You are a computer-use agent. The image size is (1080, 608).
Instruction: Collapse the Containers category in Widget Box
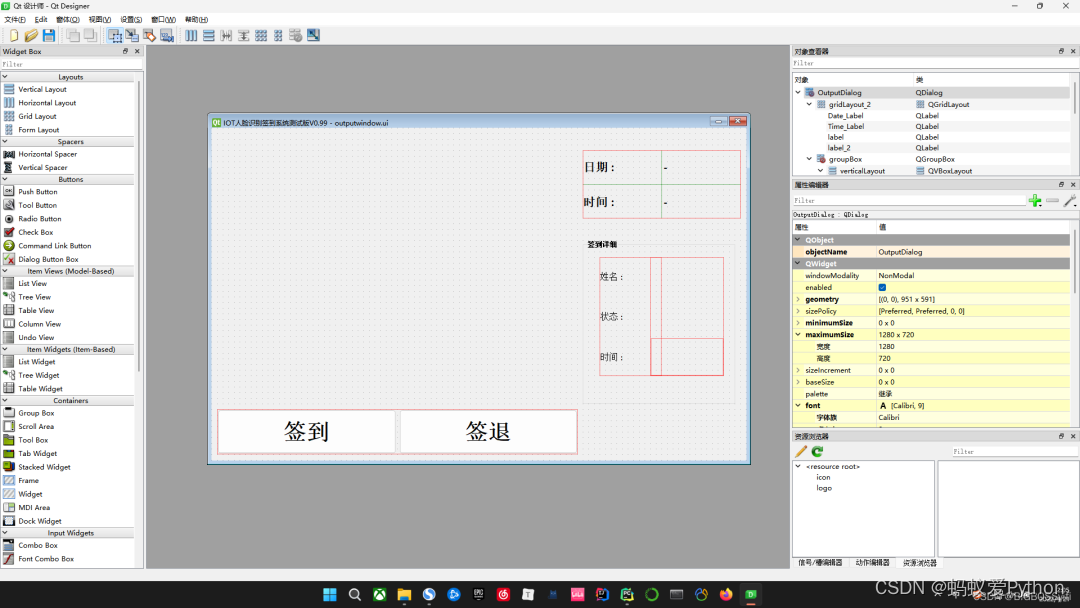coord(5,400)
